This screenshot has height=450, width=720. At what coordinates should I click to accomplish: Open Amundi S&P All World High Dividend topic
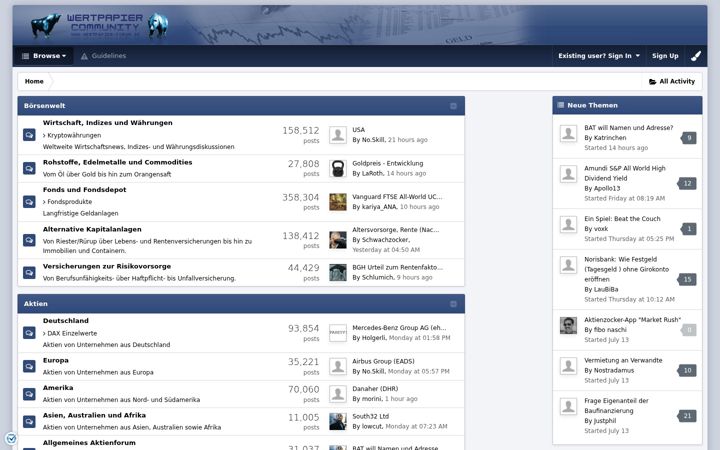click(624, 173)
